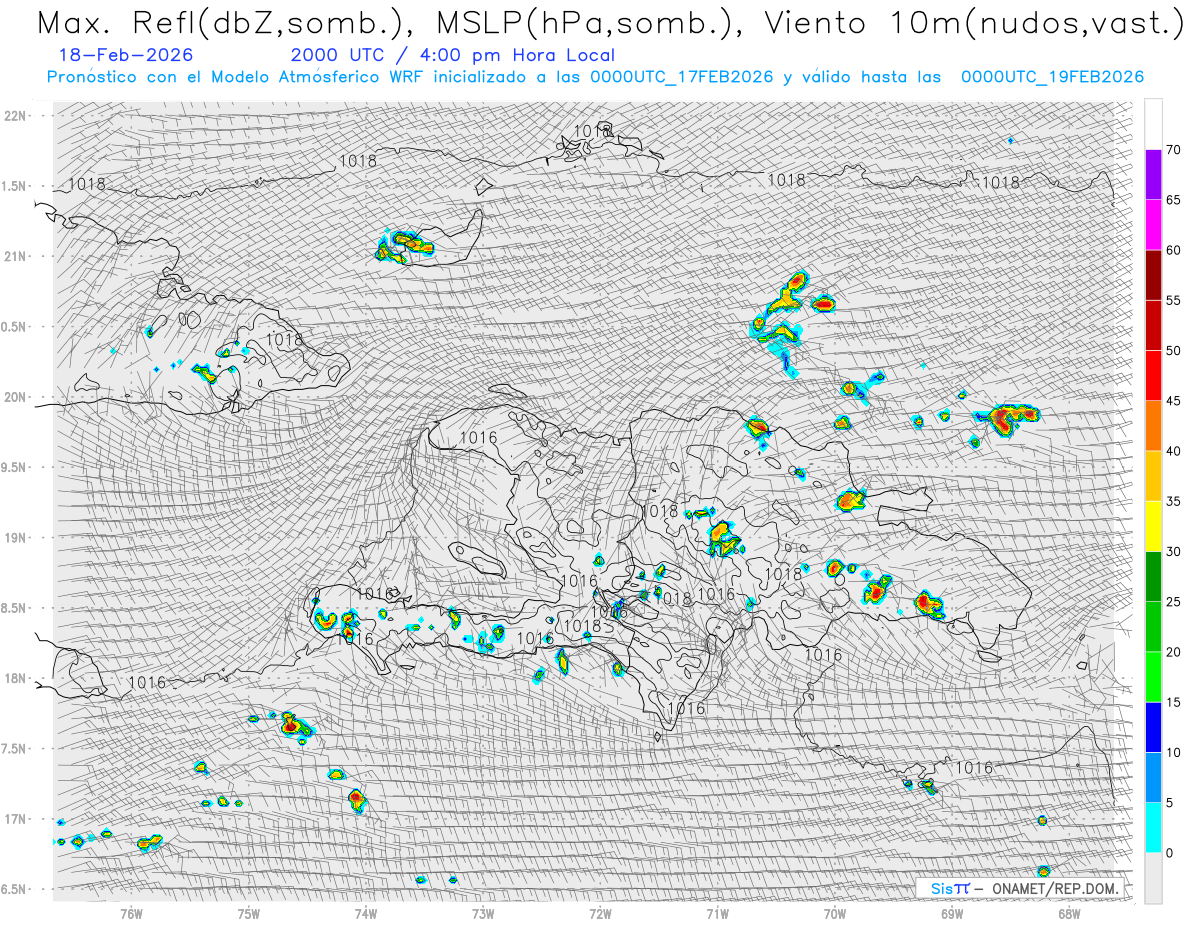The height and width of the screenshot is (927, 1200).
Task: Click the '60' value on the color scale
Action: click(x=1174, y=250)
